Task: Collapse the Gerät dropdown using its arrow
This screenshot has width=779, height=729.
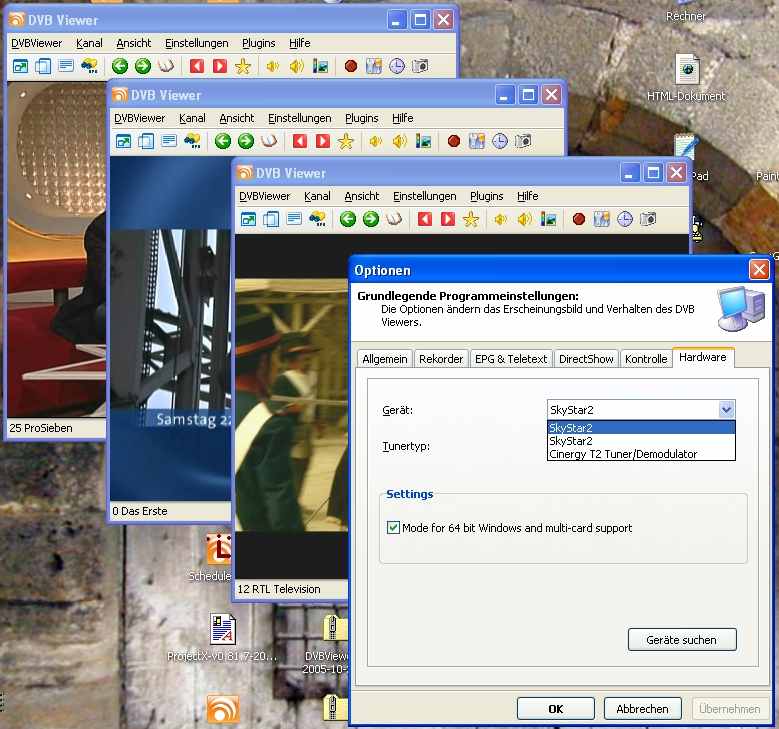Action: [x=726, y=409]
